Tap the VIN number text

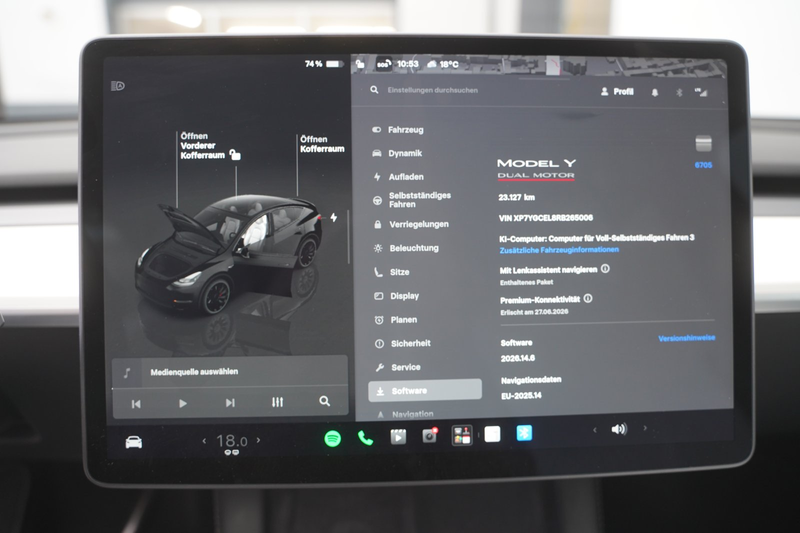(545, 218)
